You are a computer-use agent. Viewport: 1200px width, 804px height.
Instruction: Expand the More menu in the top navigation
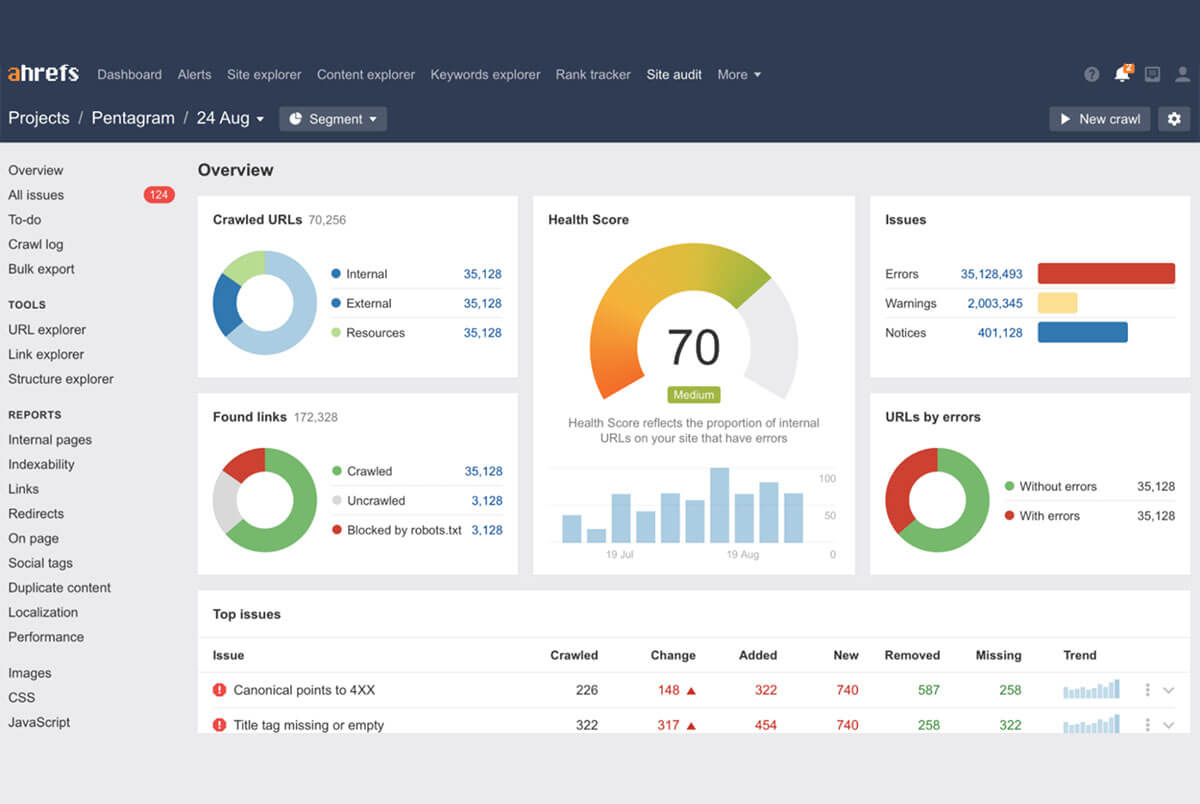click(739, 75)
